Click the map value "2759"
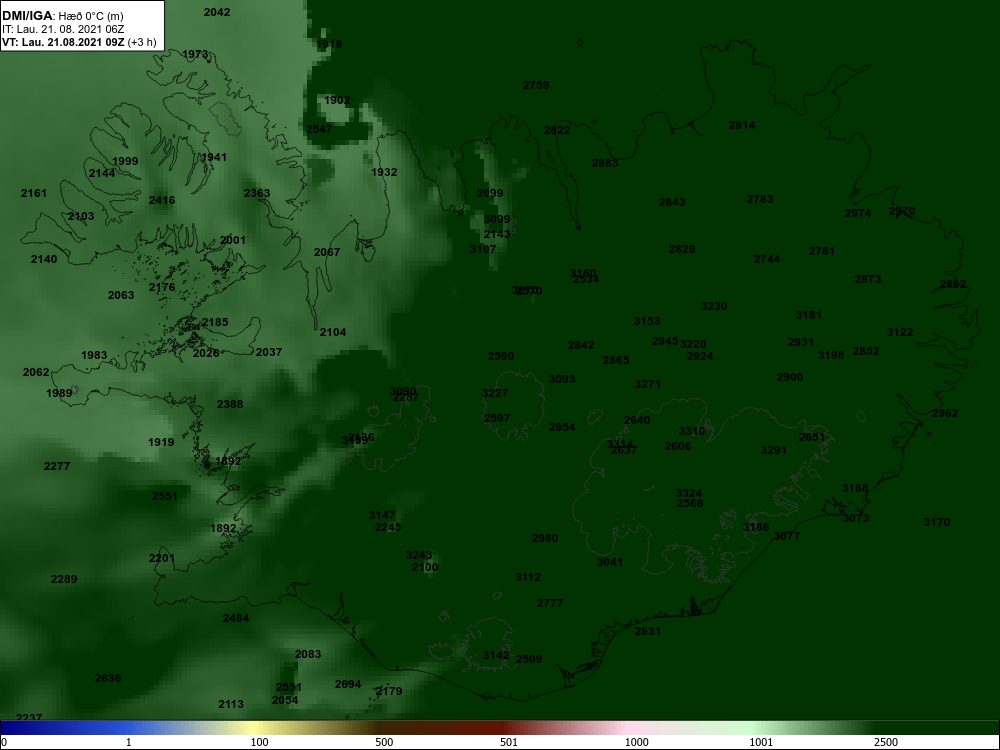 click(536, 85)
